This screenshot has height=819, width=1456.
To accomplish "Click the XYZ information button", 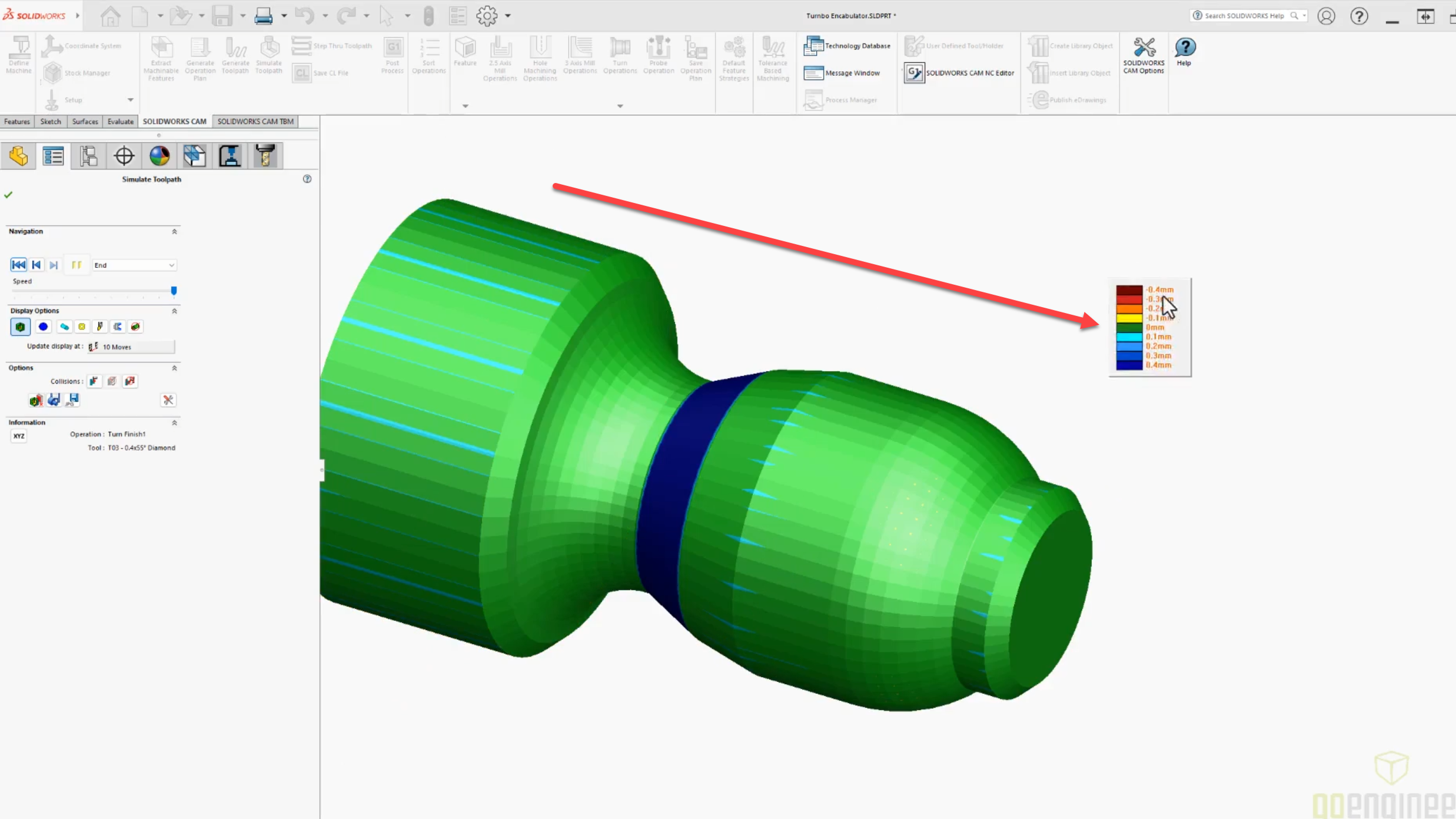I will pos(19,436).
